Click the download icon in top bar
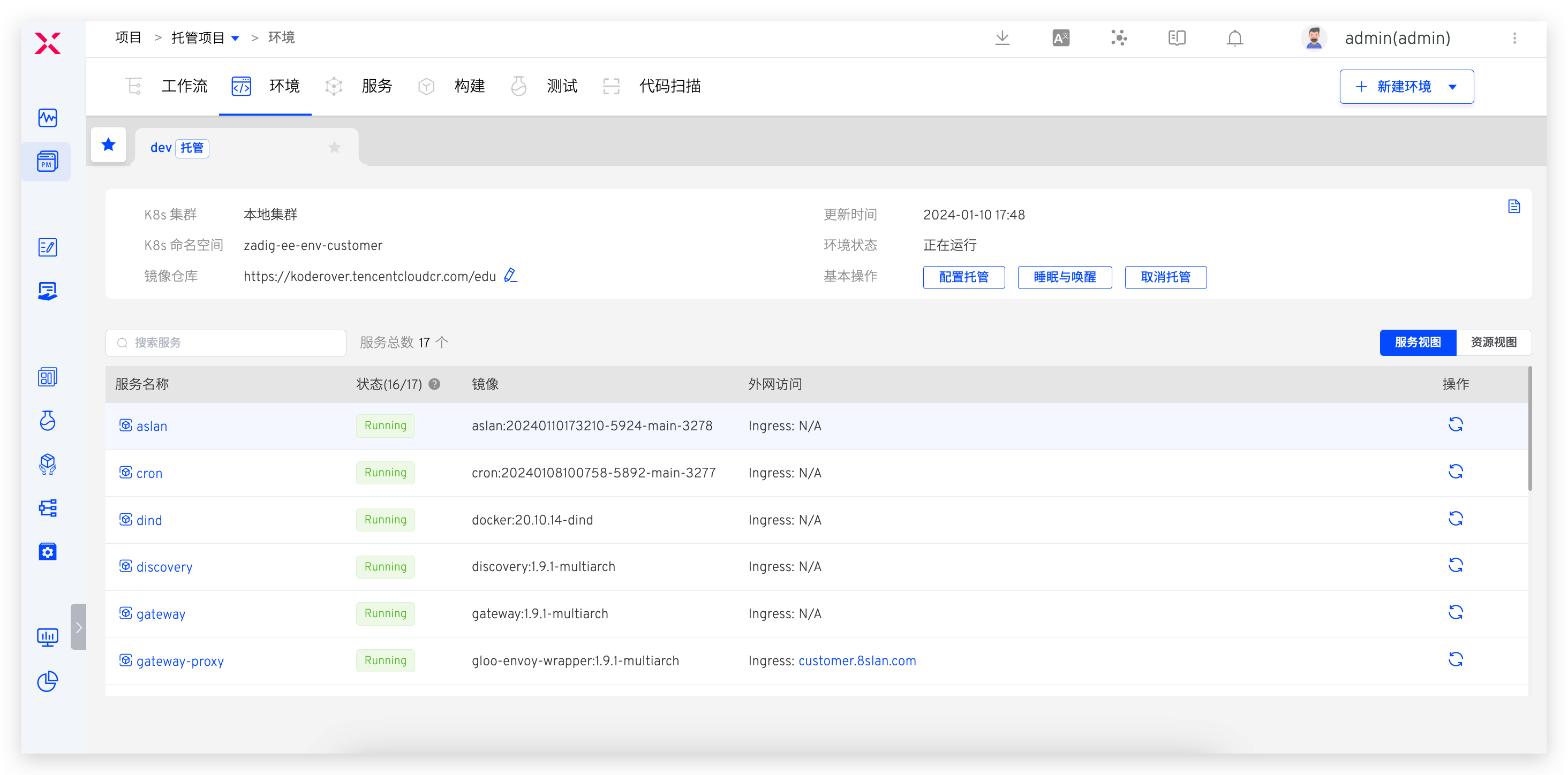Screen dimensions: 1568x775 tap(1002, 37)
